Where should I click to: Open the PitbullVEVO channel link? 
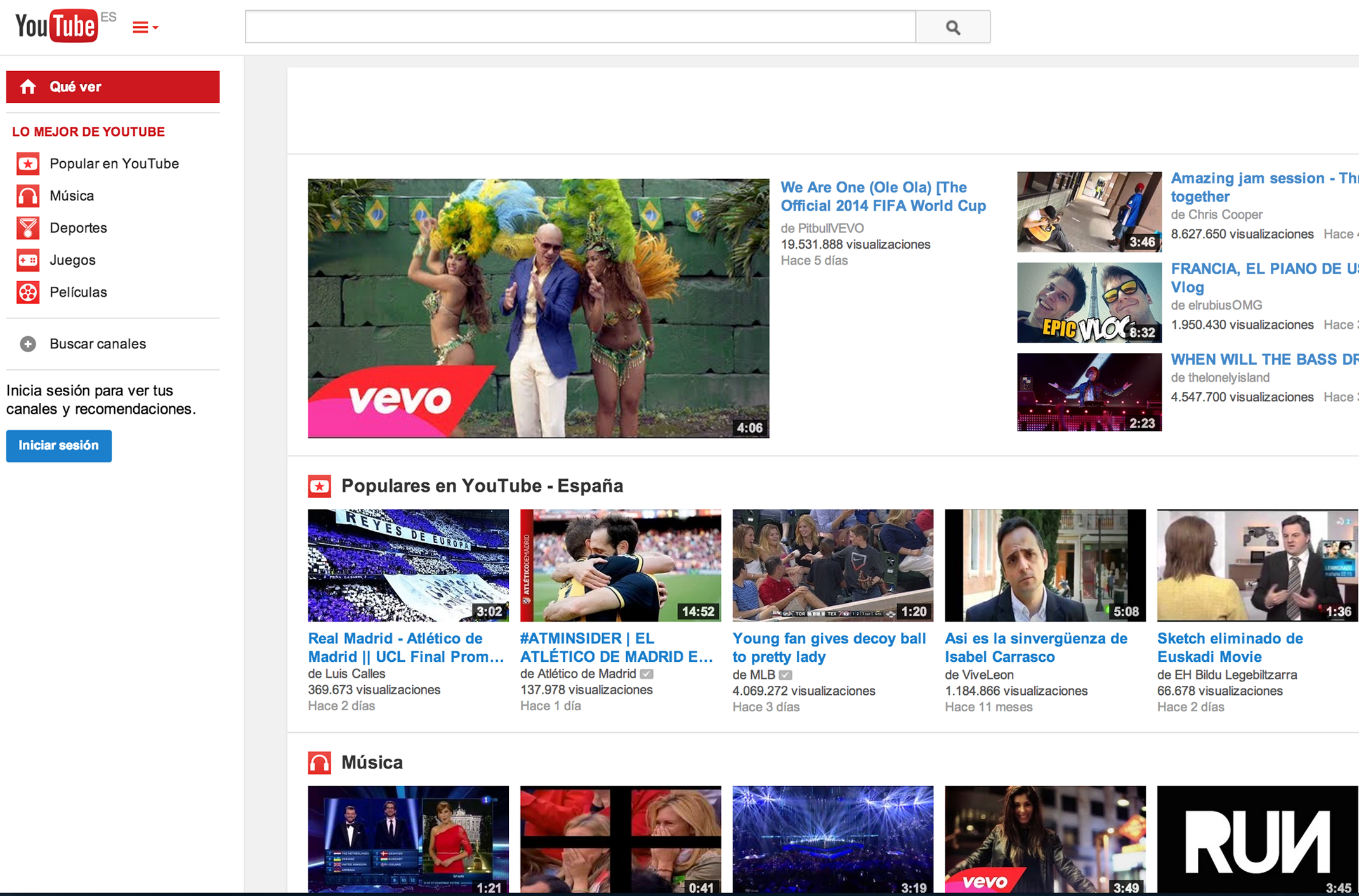(x=831, y=228)
